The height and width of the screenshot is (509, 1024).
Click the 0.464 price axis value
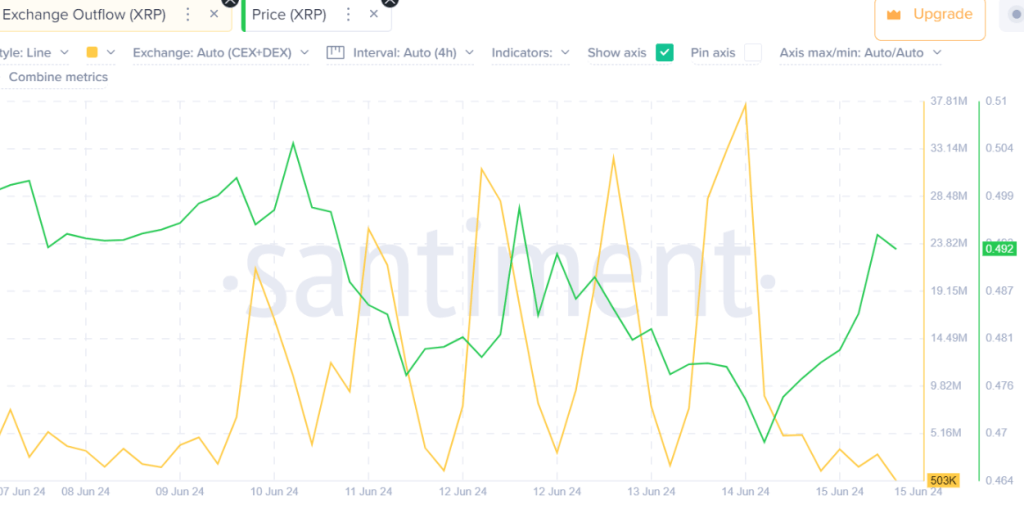click(997, 480)
